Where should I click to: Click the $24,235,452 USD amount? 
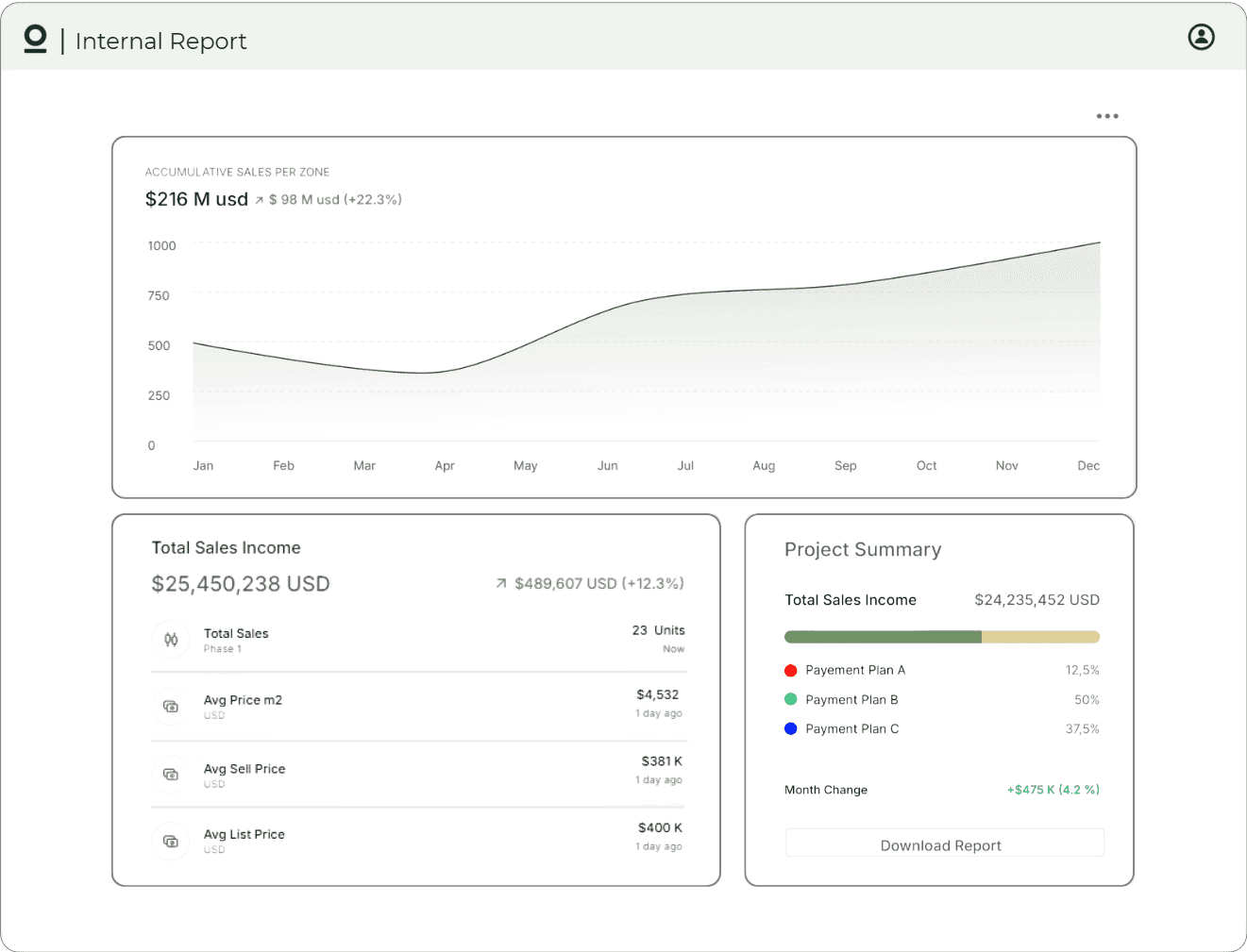point(1037,600)
